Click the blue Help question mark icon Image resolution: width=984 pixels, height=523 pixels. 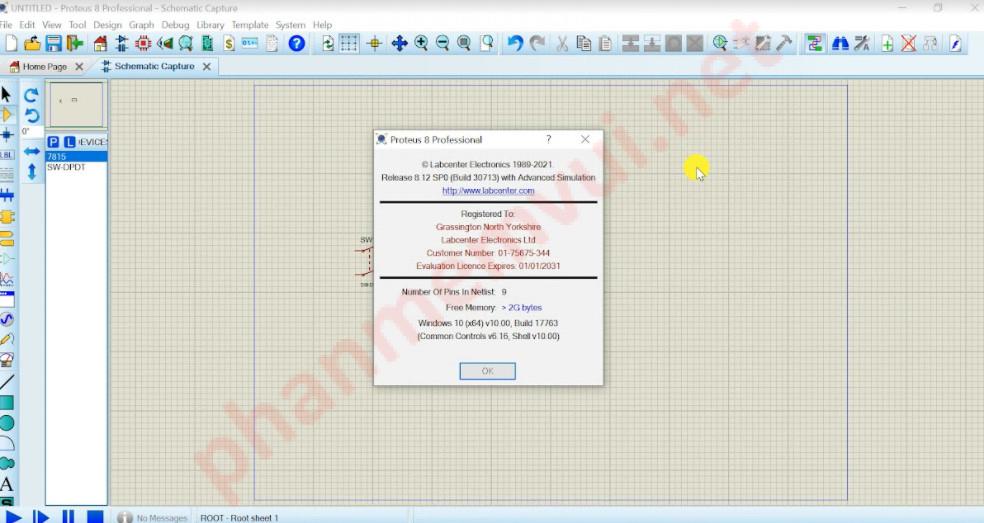pos(296,43)
